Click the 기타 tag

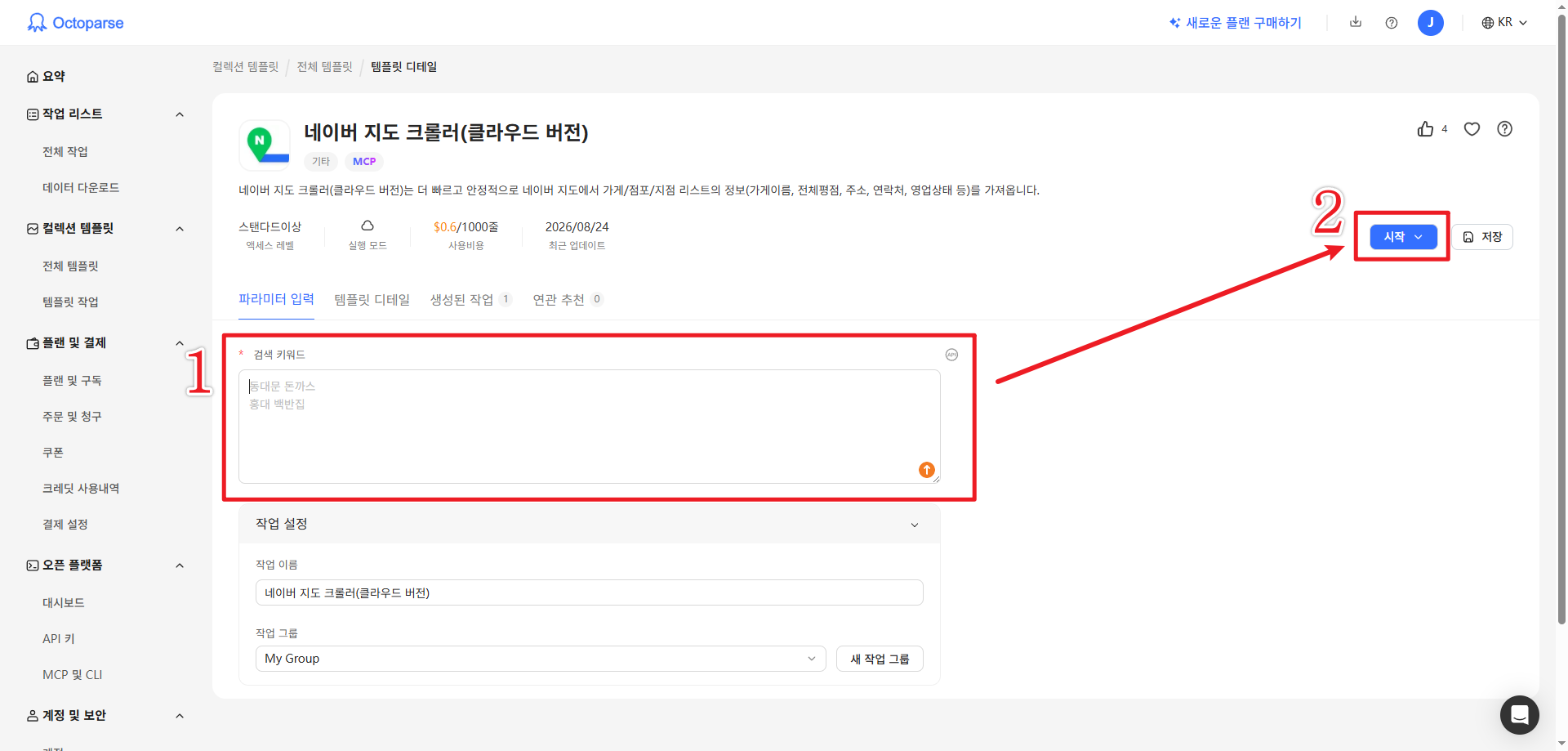click(x=321, y=162)
